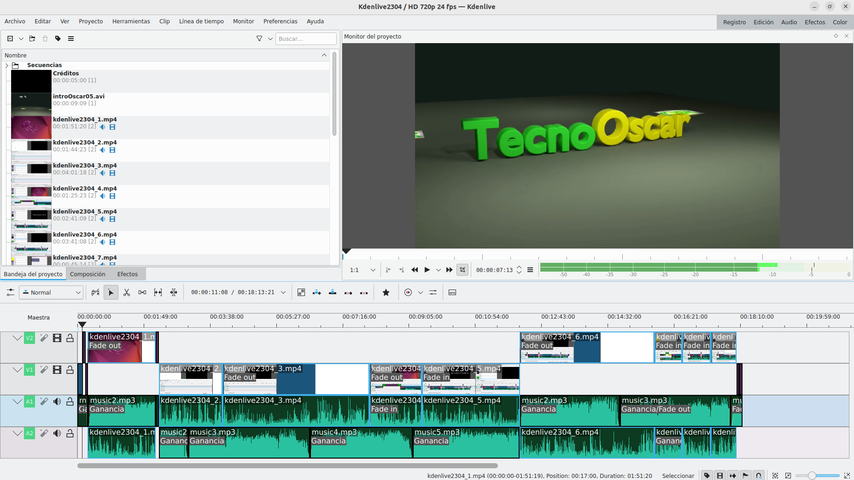Click the Audio workspace button

pos(789,21)
